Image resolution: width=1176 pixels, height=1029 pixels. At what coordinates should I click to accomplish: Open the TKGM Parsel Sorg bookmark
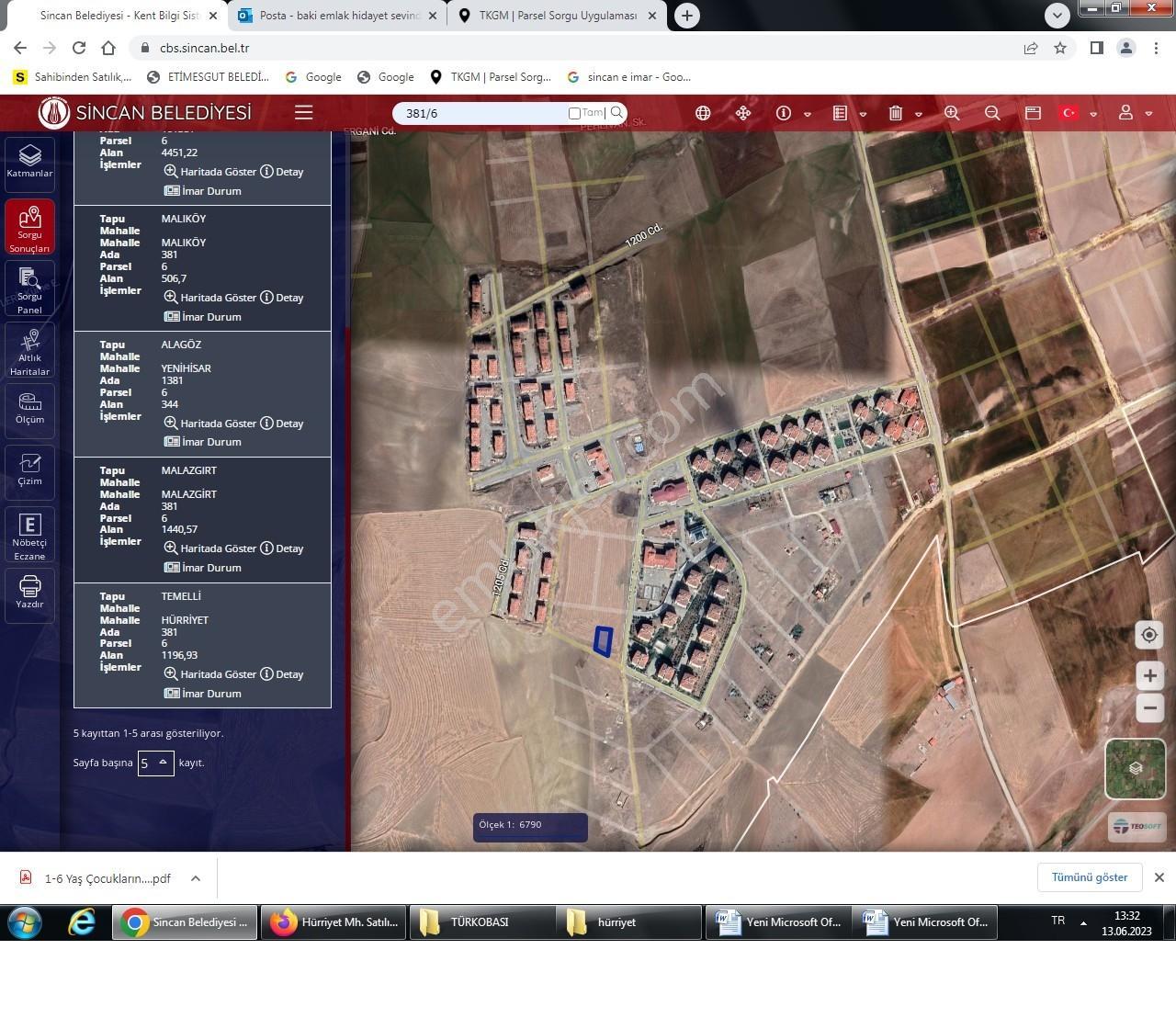(x=491, y=77)
